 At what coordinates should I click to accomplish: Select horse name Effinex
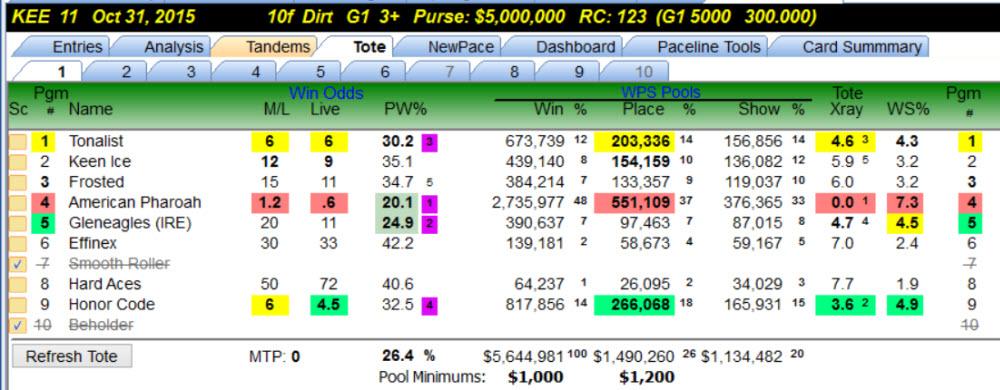click(93, 243)
